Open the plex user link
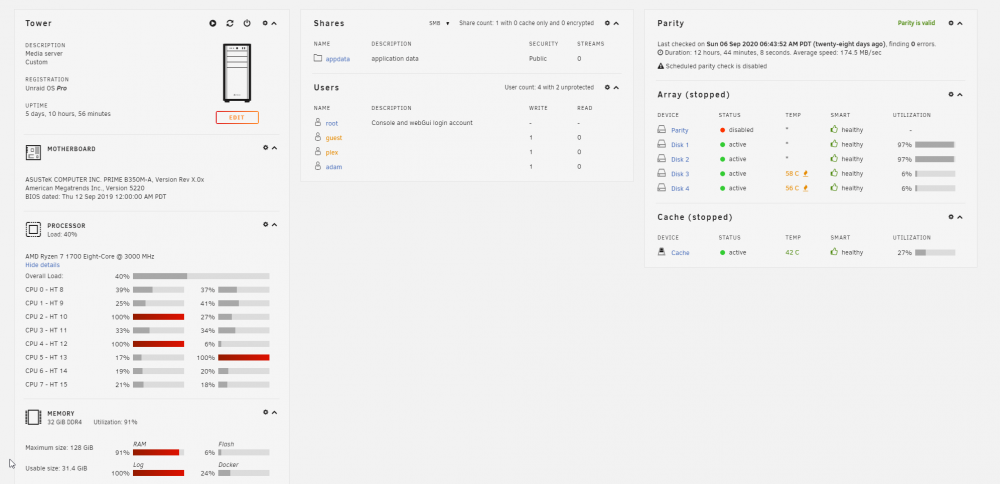The height and width of the screenshot is (484, 1000). pyautogui.click(x=332, y=152)
